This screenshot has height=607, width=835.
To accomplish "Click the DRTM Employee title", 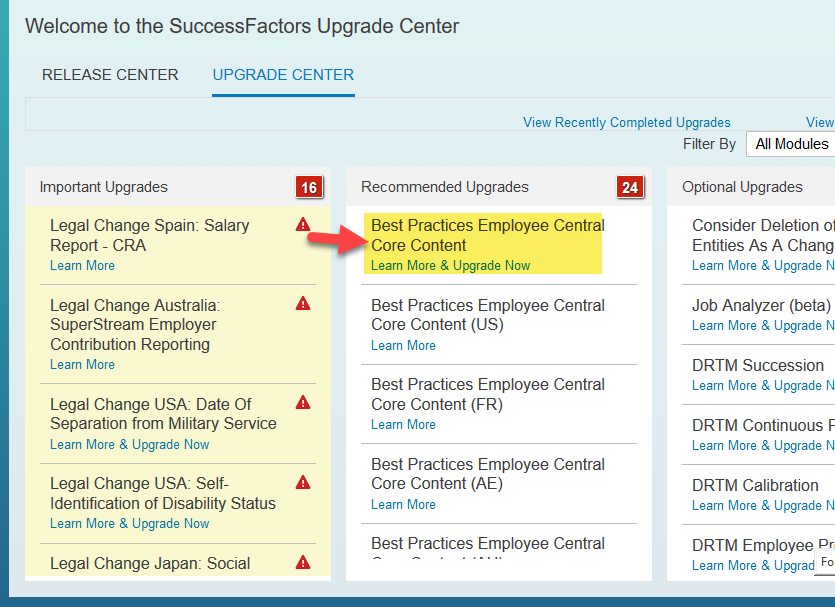I will 763,545.
